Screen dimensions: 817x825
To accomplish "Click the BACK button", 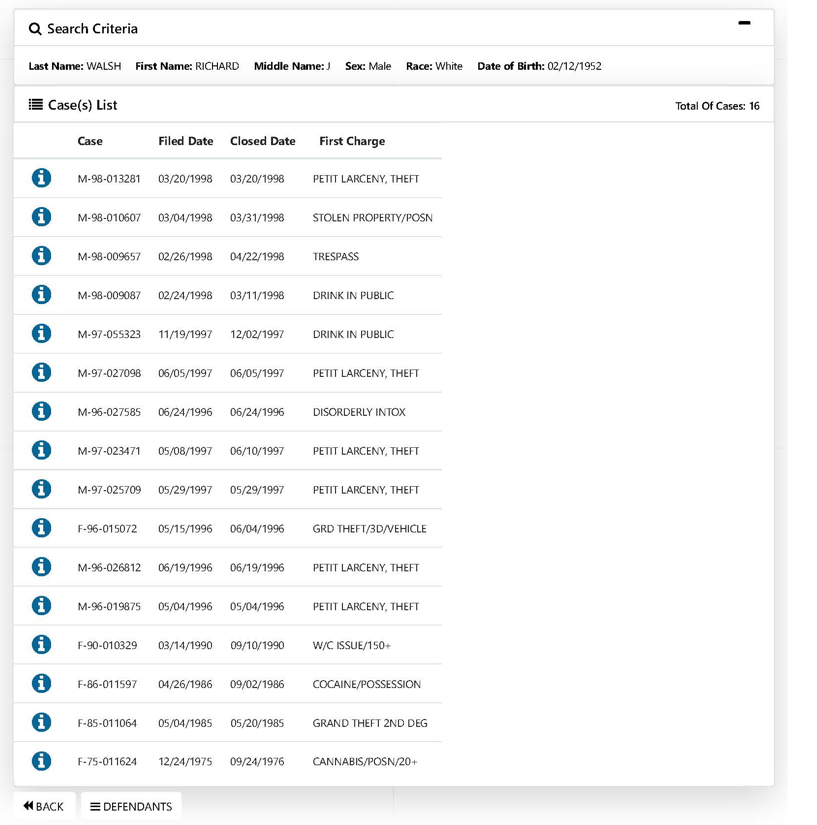I will (44, 806).
